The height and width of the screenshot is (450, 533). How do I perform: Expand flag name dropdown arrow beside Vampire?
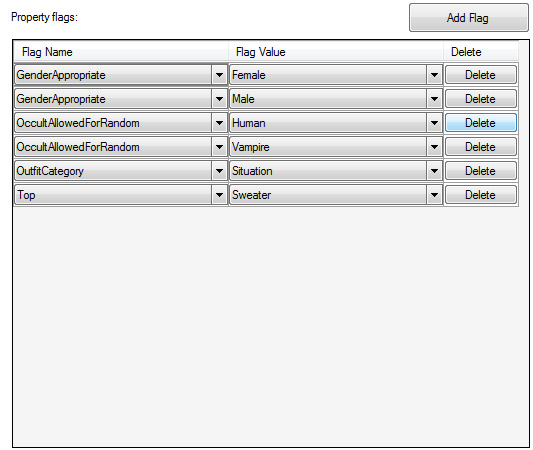click(x=219, y=147)
